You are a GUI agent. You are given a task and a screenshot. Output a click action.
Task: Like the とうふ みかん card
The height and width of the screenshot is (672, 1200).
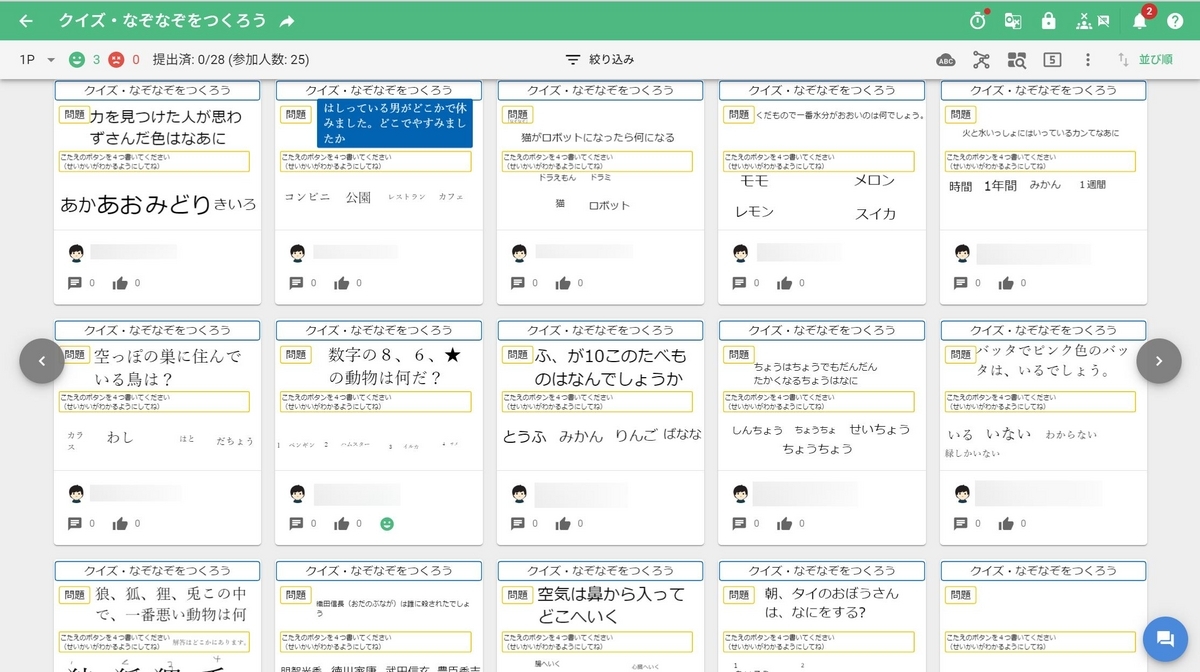click(x=564, y=523)
